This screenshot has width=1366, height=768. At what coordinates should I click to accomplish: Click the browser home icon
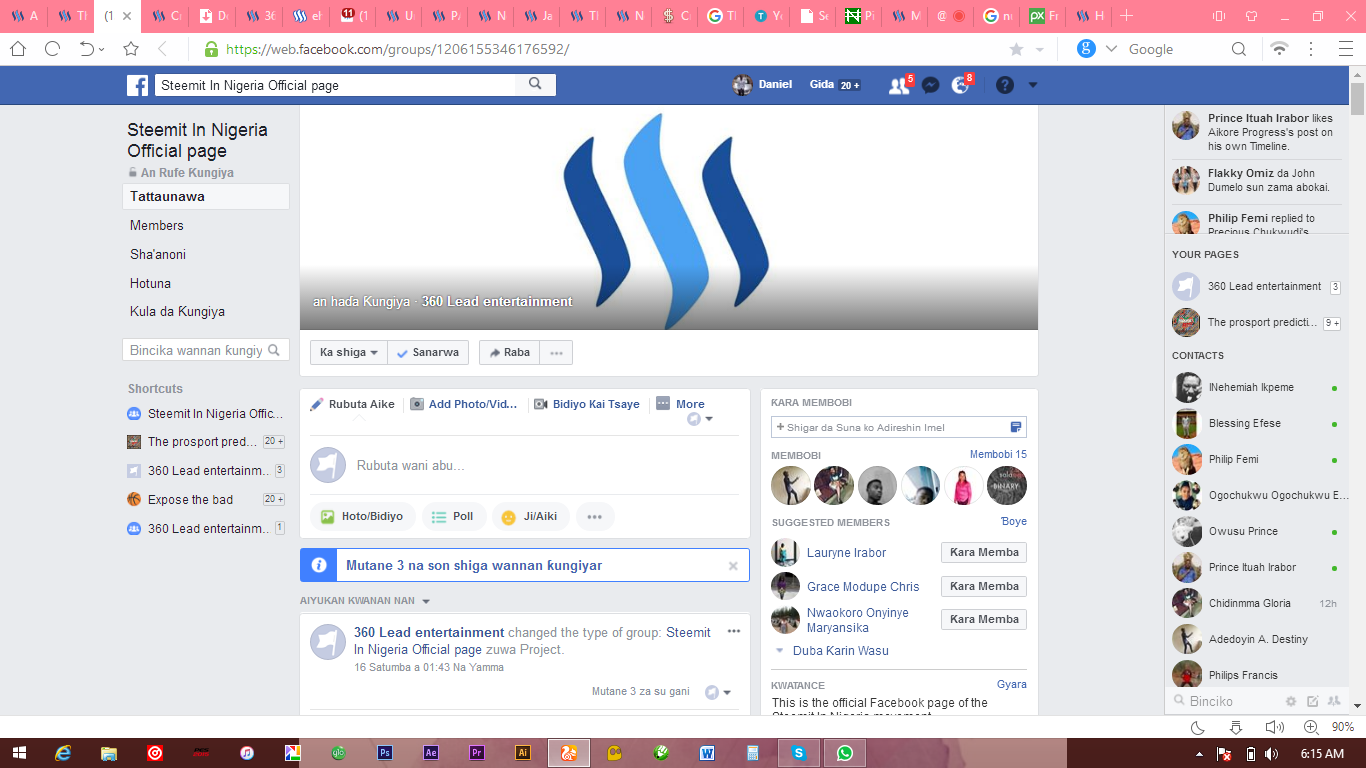pyautogui.click(x=18, y=48)
